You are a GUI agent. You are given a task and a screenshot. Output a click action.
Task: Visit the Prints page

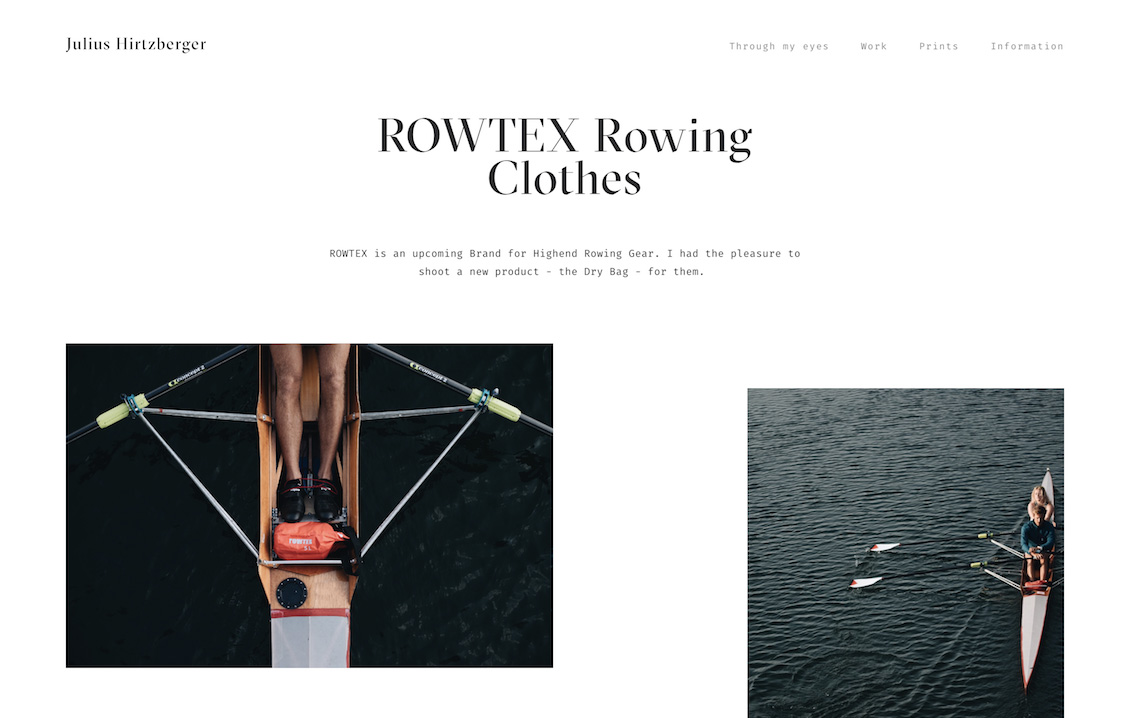pyautogui.click(x=938, y=46)
